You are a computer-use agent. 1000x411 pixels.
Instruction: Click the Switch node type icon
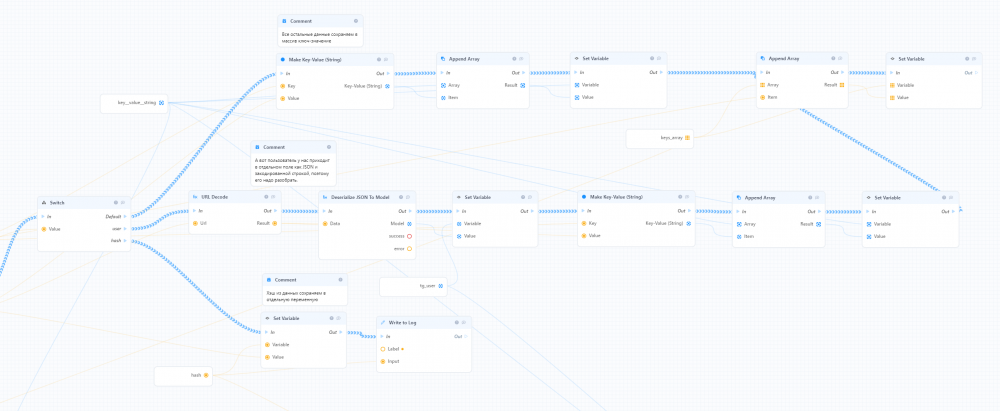[44, 202]
